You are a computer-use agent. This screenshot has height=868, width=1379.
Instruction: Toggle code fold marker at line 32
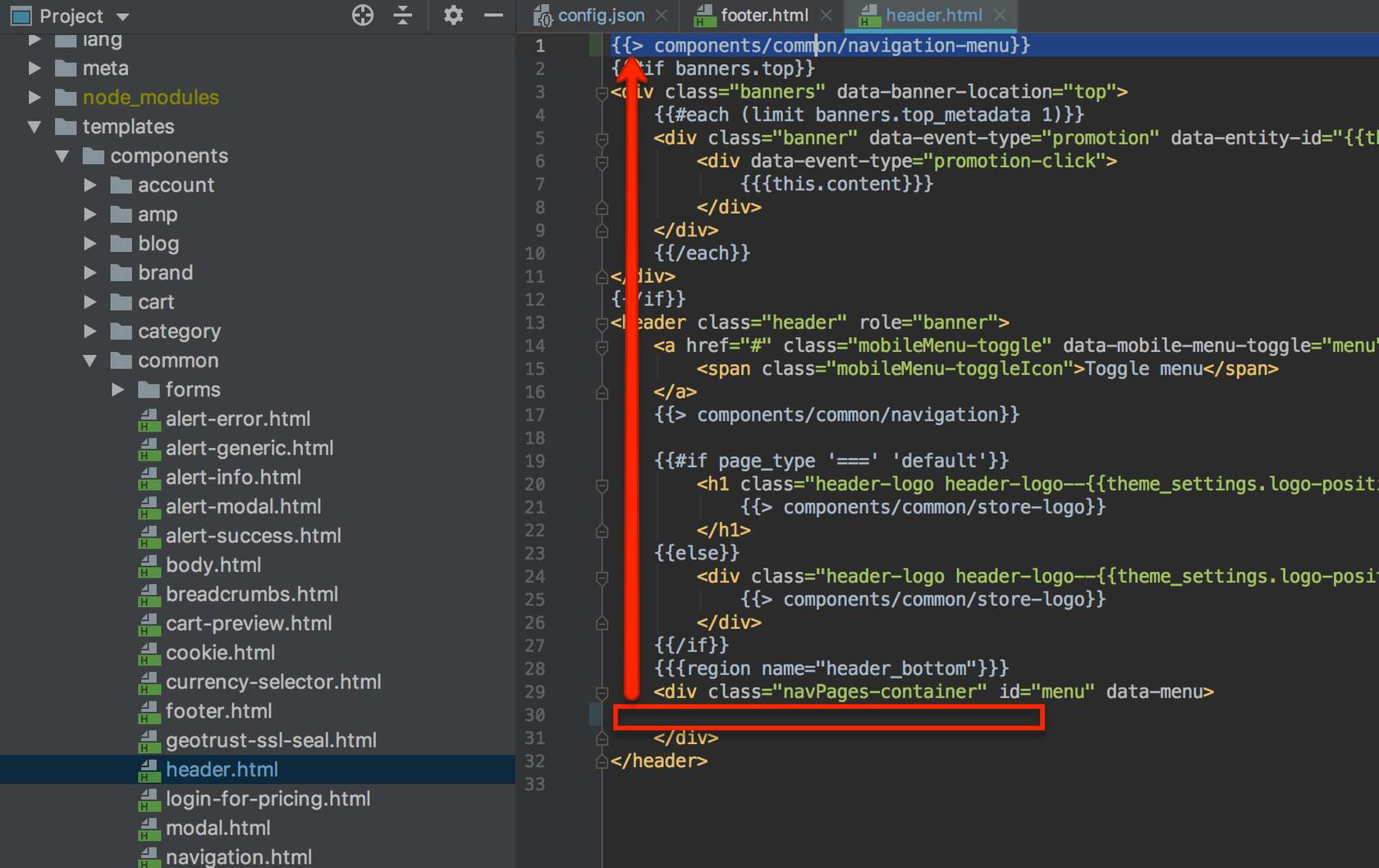[602, 761]
